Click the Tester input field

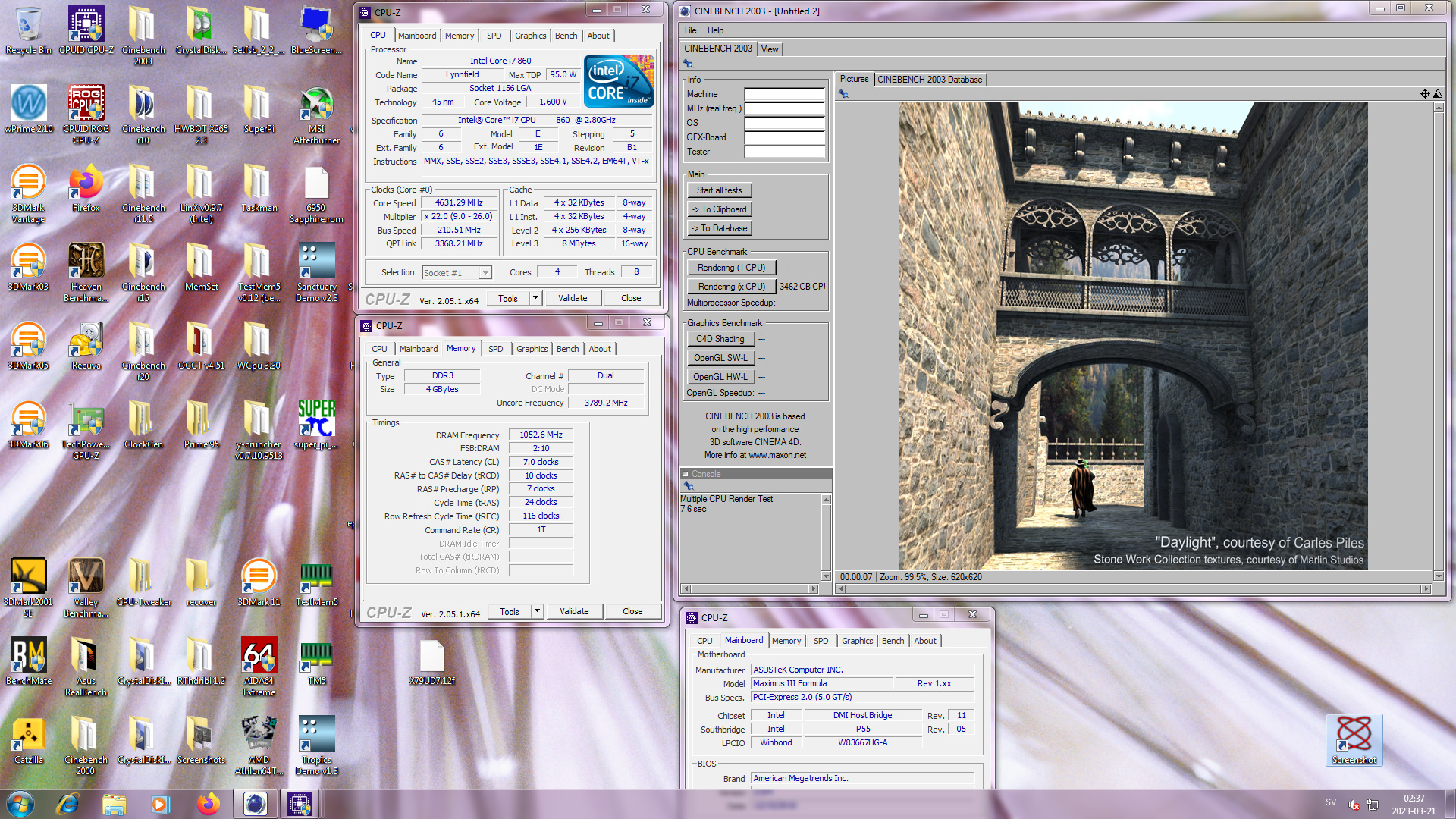(784, 152)
